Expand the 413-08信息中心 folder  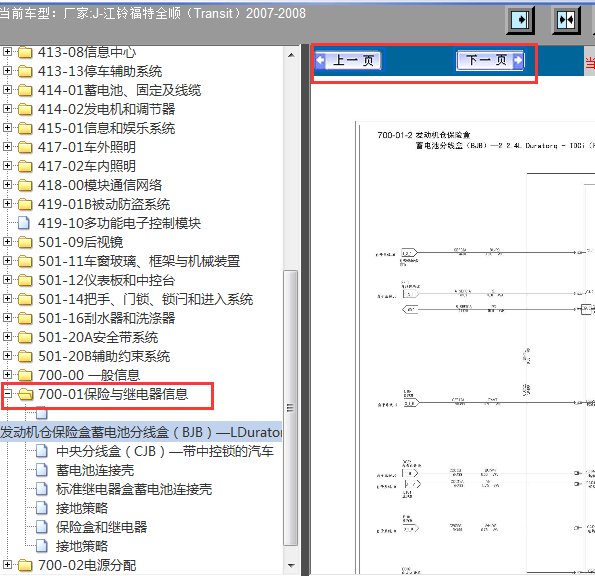click(7, 52)
